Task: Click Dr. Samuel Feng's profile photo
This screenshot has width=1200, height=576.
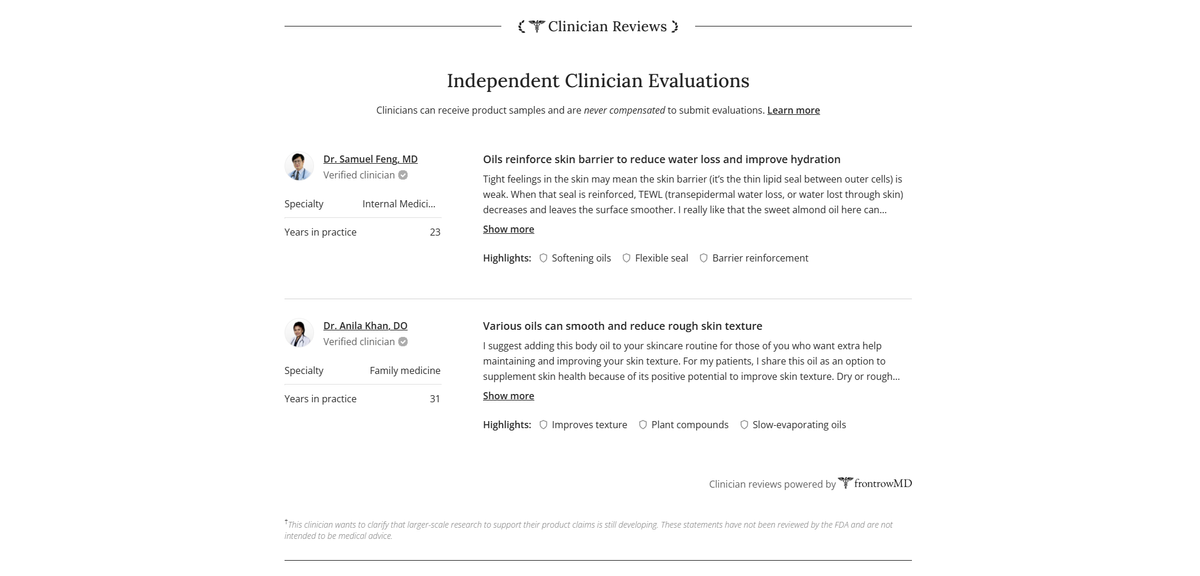Action: tap(299, 166)
